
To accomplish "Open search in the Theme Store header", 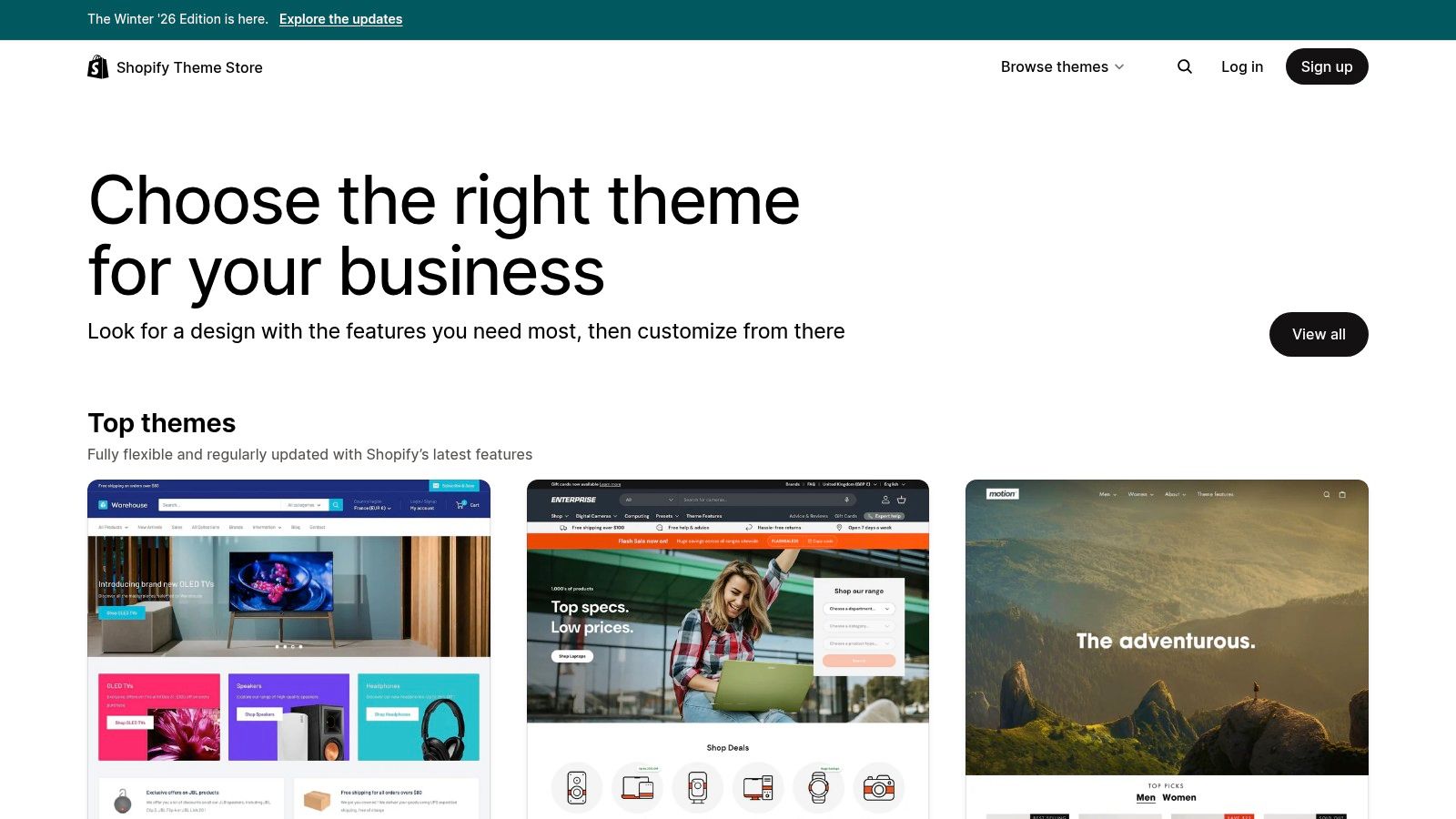I will coord(1184,66).
